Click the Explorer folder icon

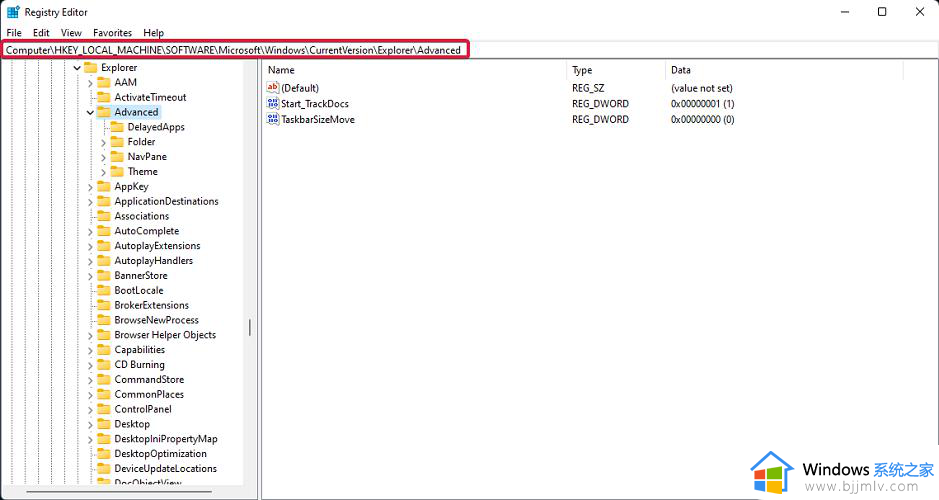(90, 67)
